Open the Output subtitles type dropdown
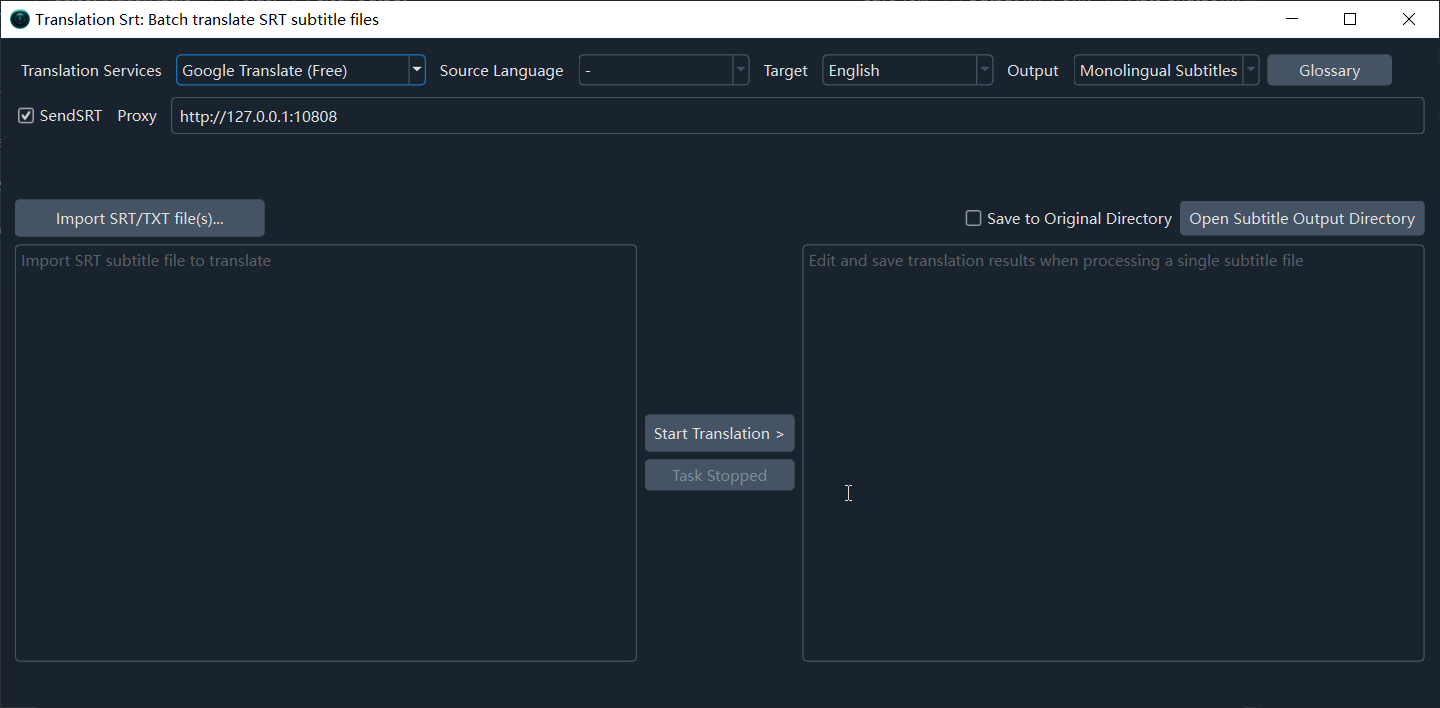This screenshot has height=708, width=1440. (1166, 70)
